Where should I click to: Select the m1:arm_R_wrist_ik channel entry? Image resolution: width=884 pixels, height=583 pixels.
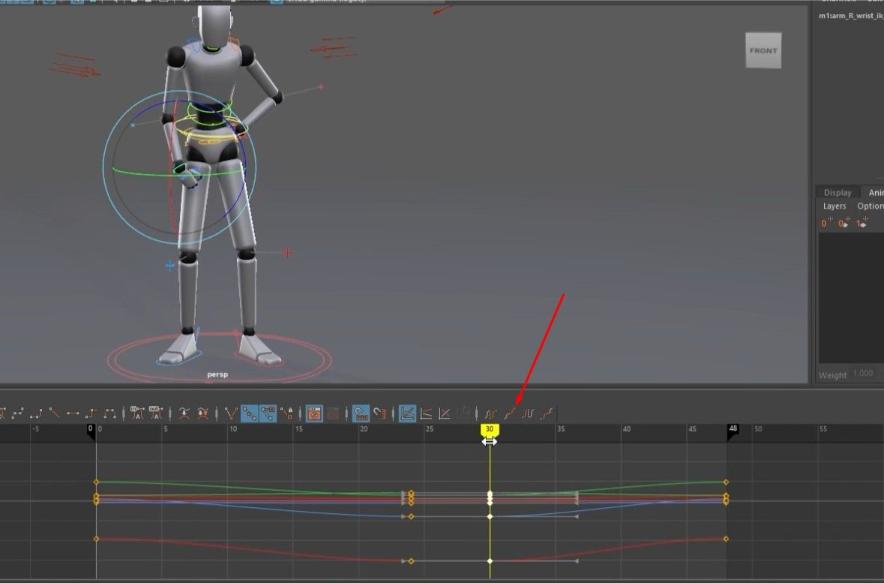click(x=851, y=16)
